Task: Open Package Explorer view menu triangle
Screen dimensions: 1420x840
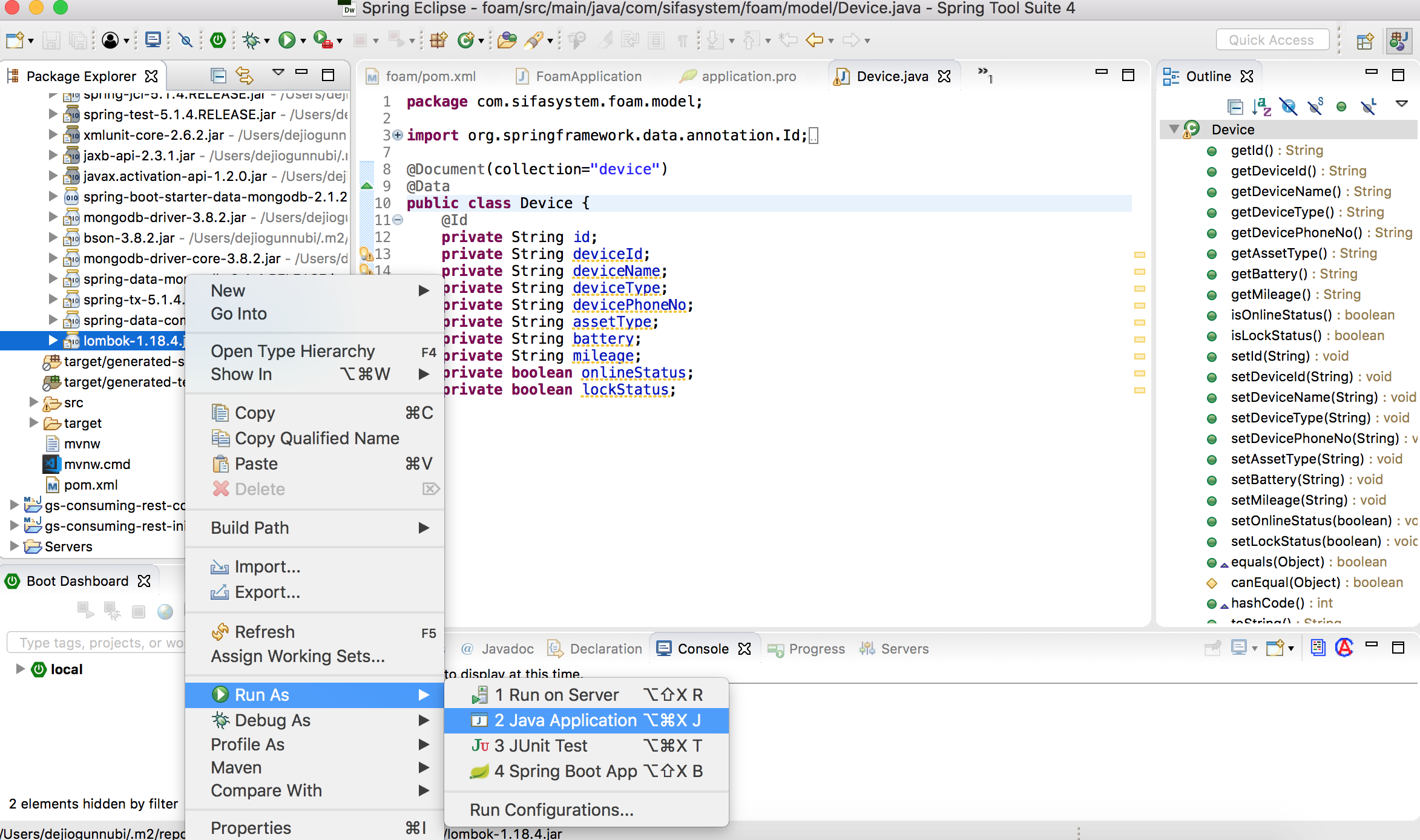Action: pyautogui.click(x=278, y=73)
